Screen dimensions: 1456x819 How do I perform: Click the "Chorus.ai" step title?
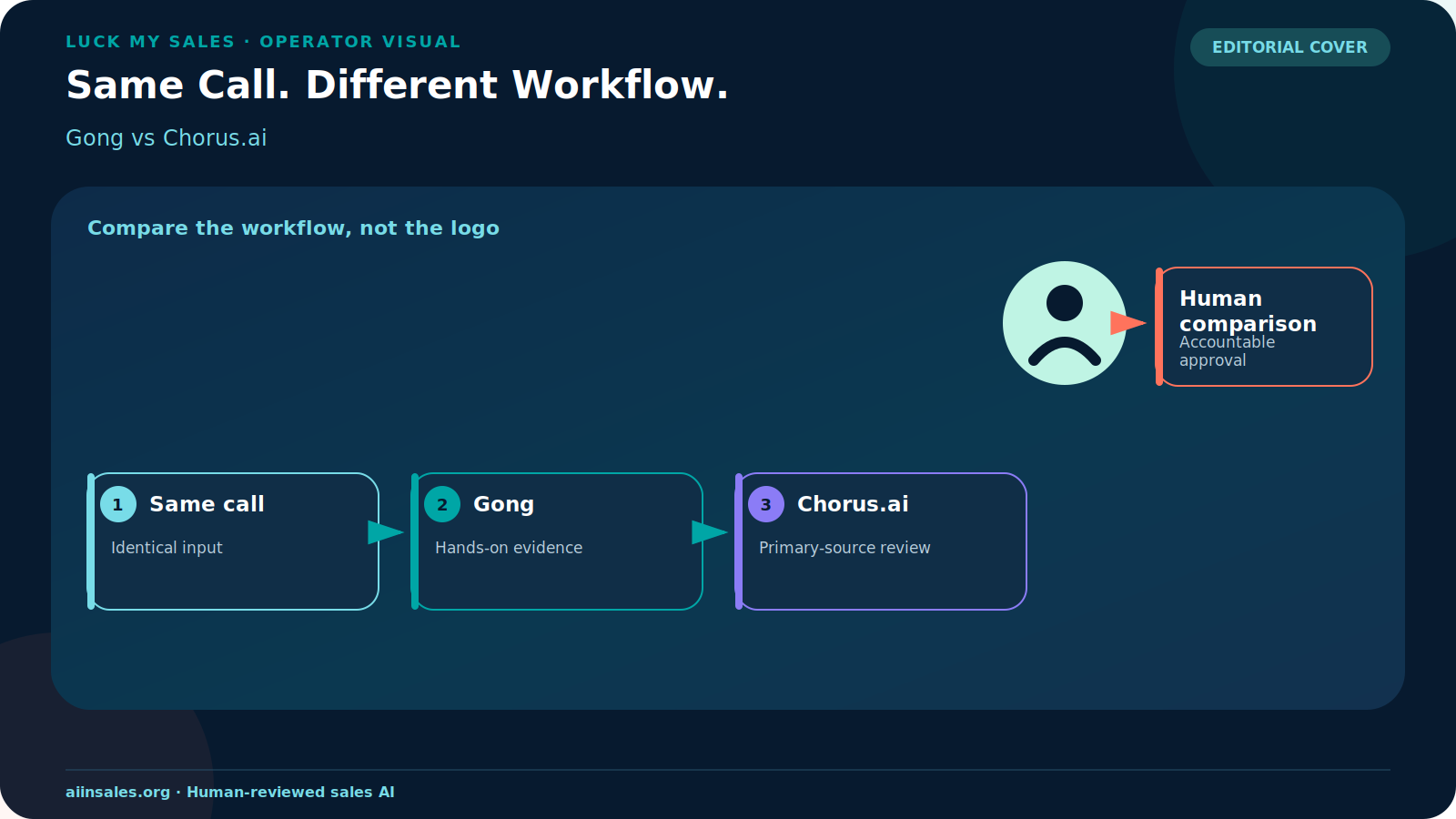pyautogui.click(x=853, y=504)
